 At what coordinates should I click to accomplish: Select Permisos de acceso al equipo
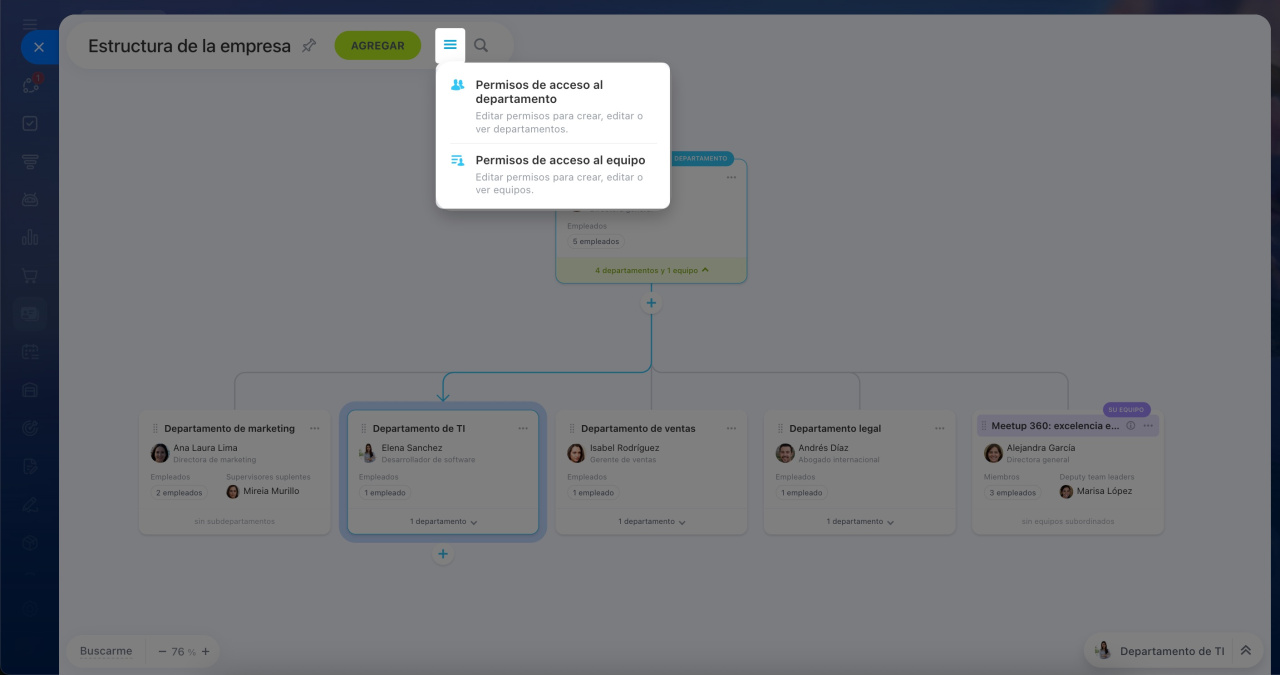[552, 174]
